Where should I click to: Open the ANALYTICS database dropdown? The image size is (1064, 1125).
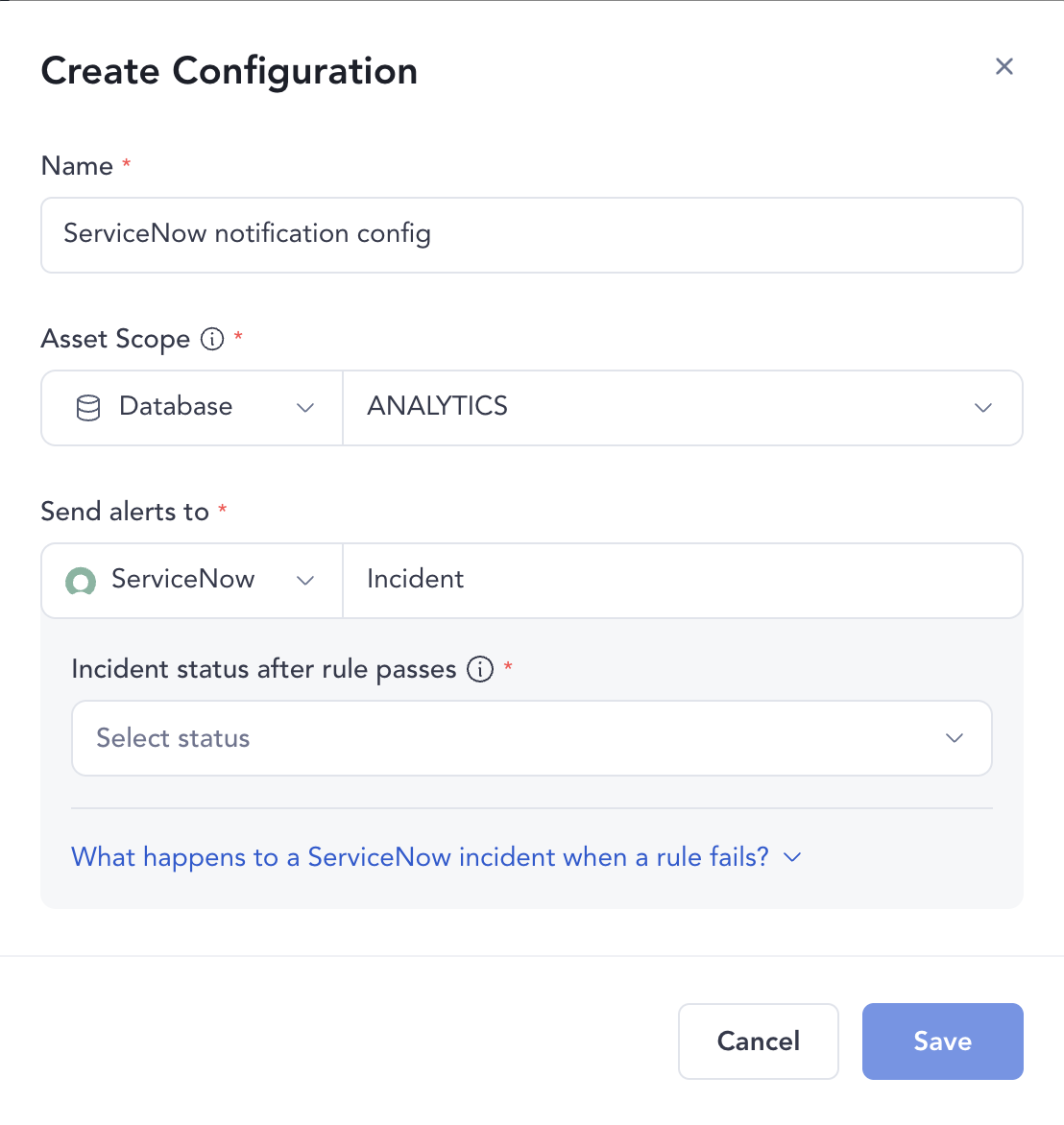coord(682,407)
